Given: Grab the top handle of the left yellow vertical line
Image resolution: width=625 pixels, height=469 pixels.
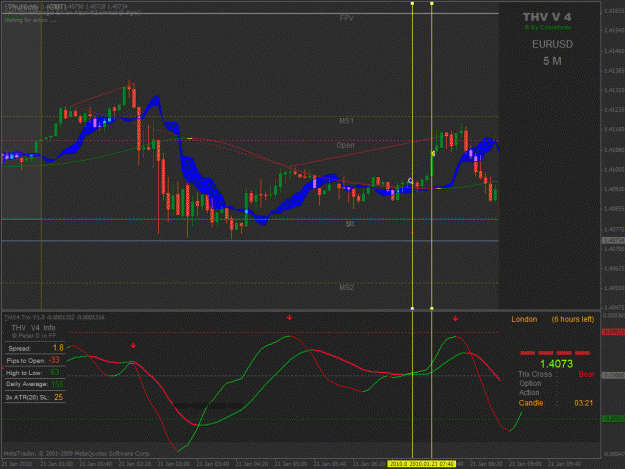Looking at the screenshot, I should (x=412, y=4).
